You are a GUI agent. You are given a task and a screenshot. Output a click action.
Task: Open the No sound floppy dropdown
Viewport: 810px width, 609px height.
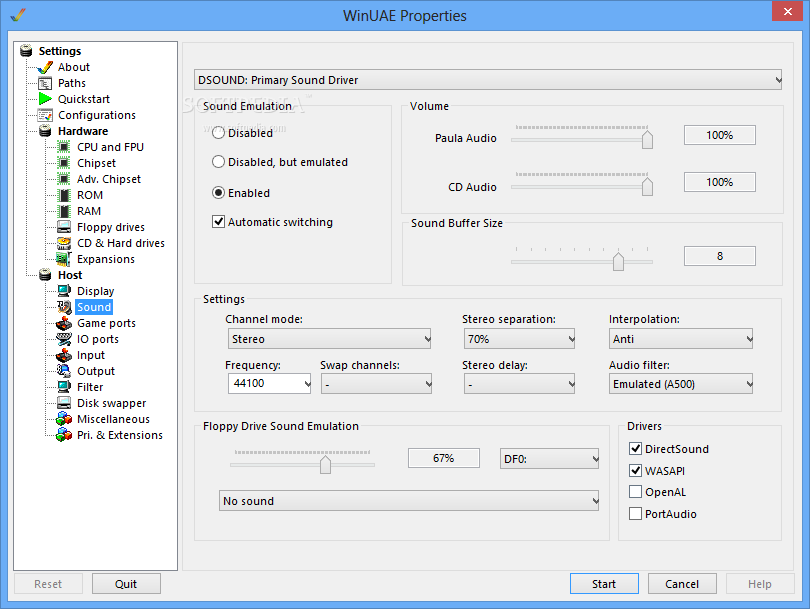[x=409, y=501]
